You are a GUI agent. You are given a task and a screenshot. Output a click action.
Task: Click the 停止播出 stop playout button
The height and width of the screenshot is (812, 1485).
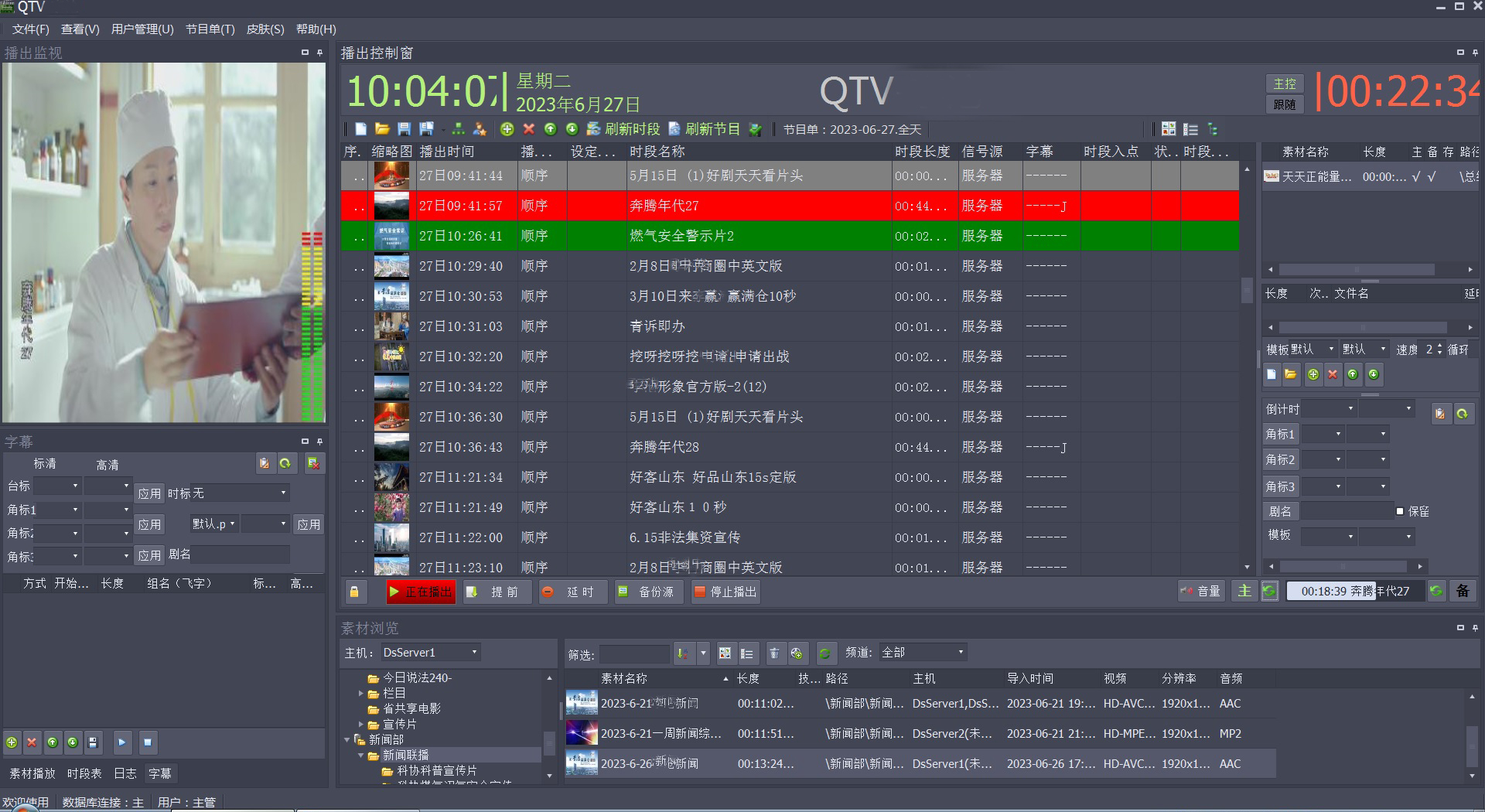pos(726,592)
